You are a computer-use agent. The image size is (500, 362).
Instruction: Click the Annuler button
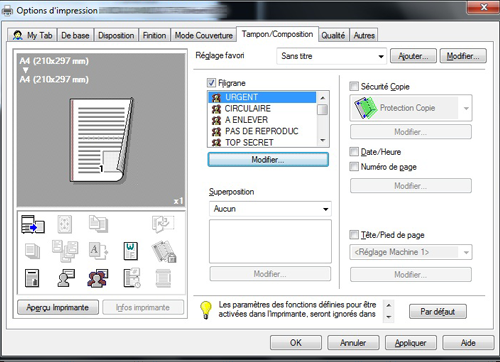pyautogui.click(x=353, y=343)
